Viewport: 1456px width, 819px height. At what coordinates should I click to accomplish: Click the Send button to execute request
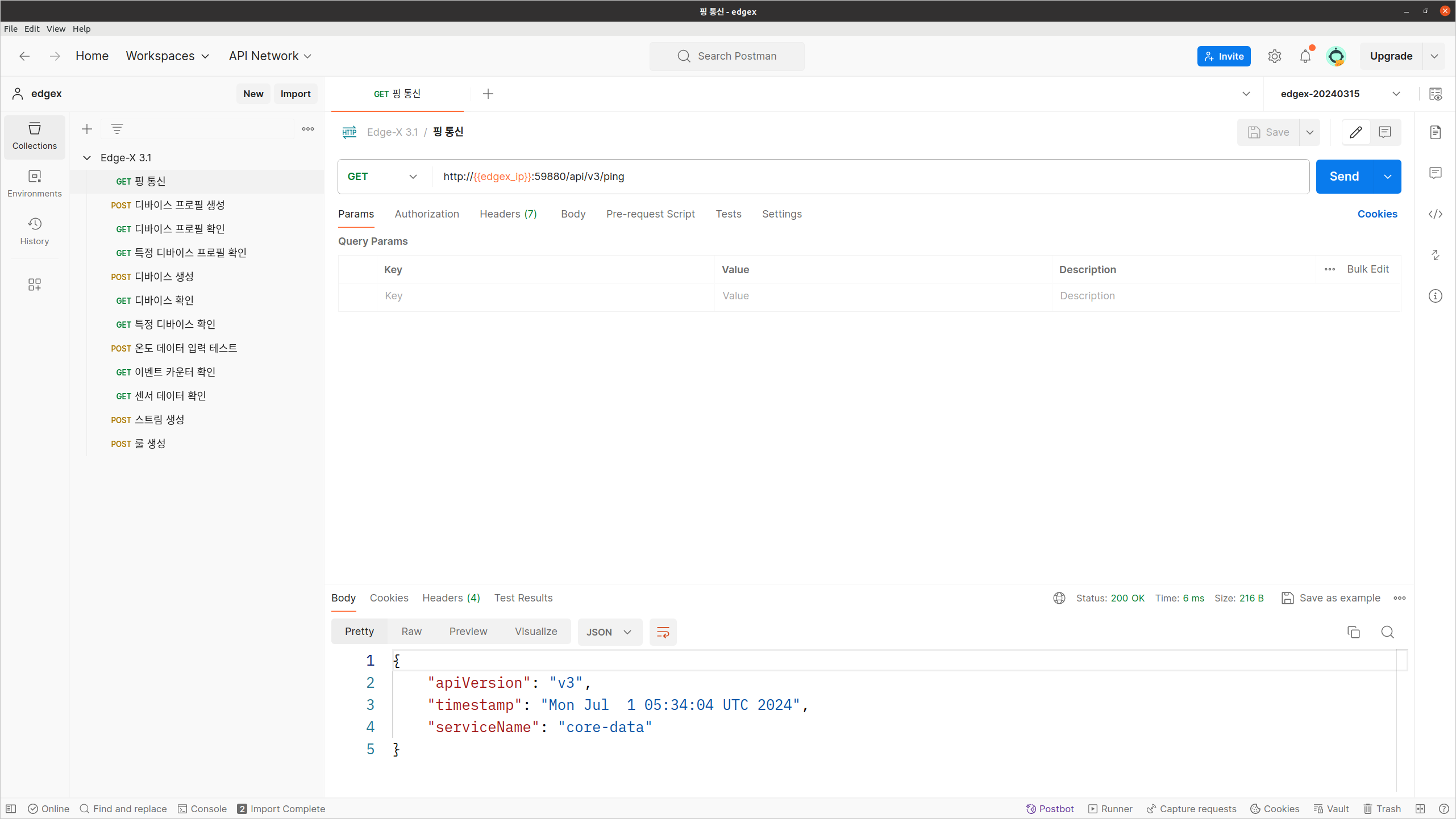click(x=1344, y=176)
